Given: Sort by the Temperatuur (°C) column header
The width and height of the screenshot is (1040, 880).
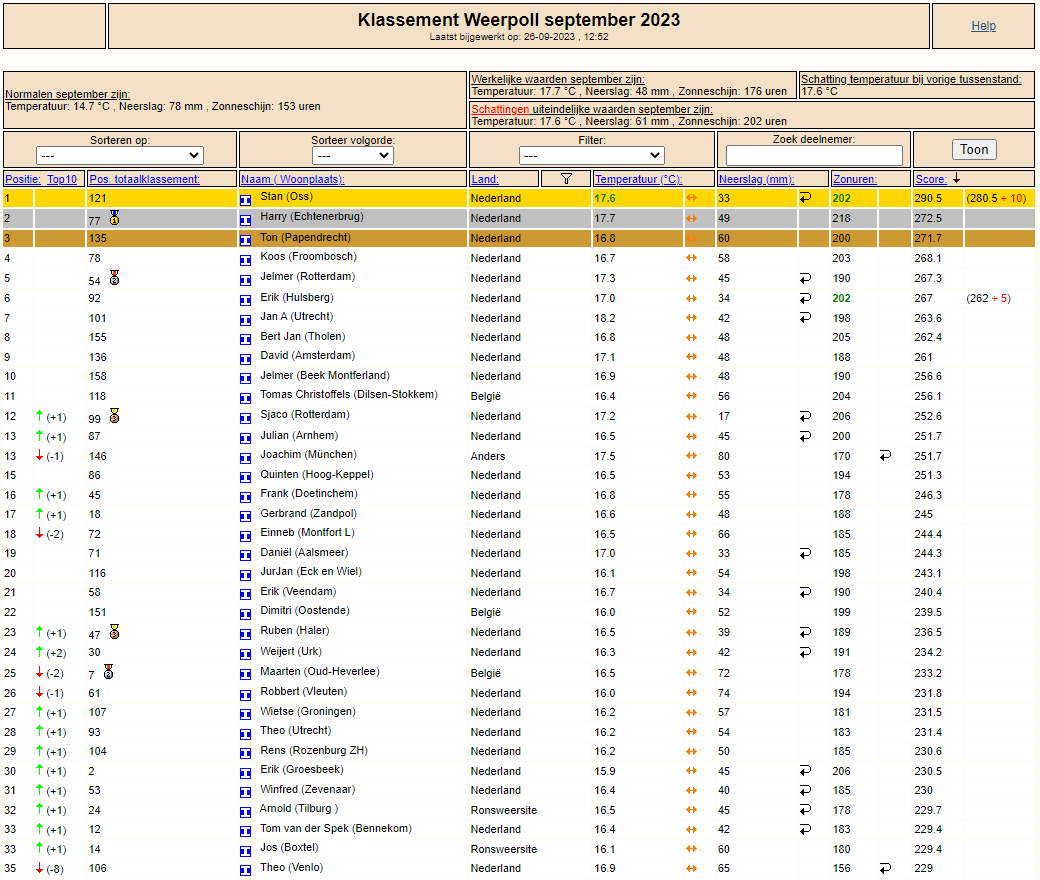Looking at the screenshot, I should 638,180.
